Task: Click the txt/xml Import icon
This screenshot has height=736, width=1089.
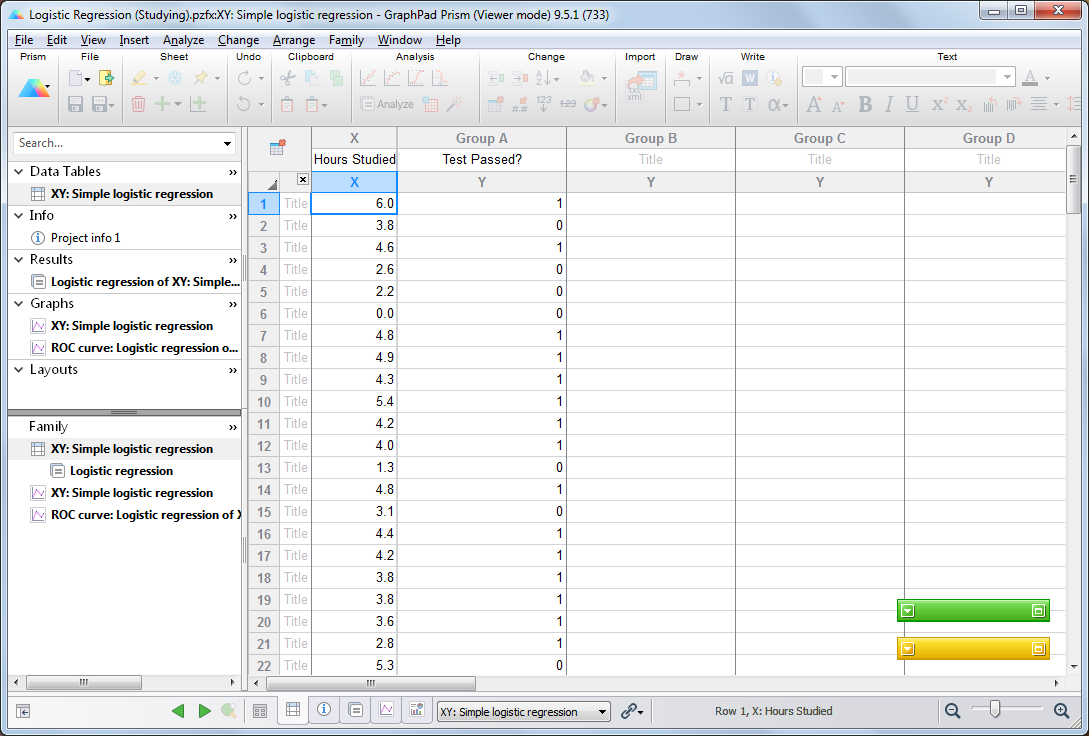Action: coord(640,88)
